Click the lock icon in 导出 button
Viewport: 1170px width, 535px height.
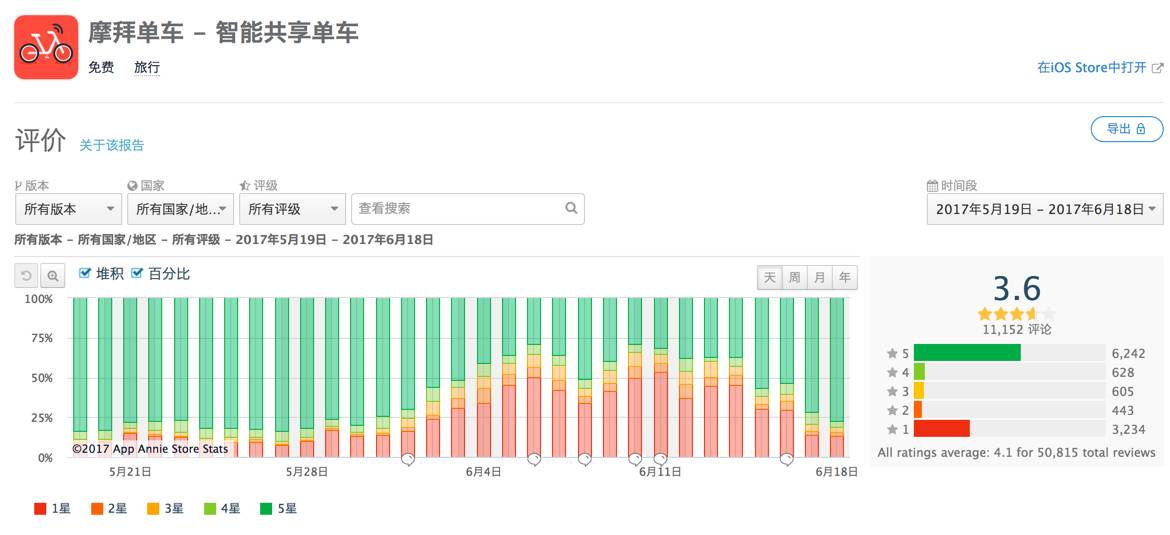coord(1141,129)
